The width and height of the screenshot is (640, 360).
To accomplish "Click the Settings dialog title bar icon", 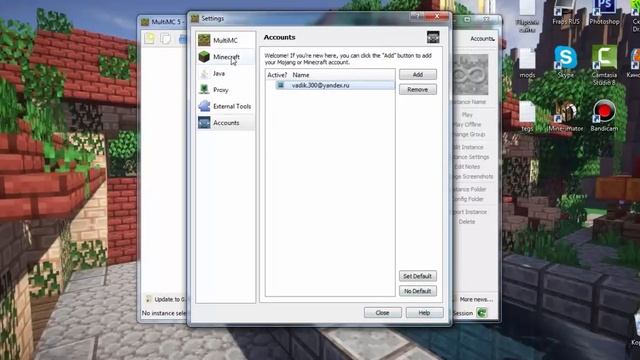I will (x=195, y=18).
